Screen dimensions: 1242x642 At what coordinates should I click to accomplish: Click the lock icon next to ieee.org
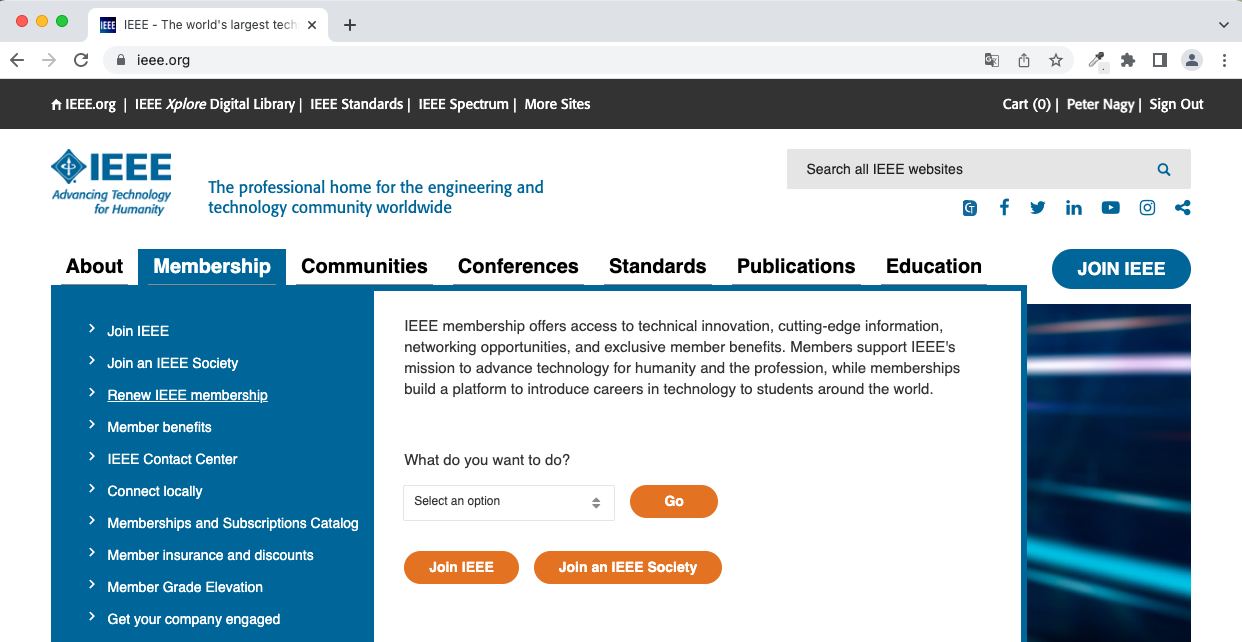pos(121,60)
